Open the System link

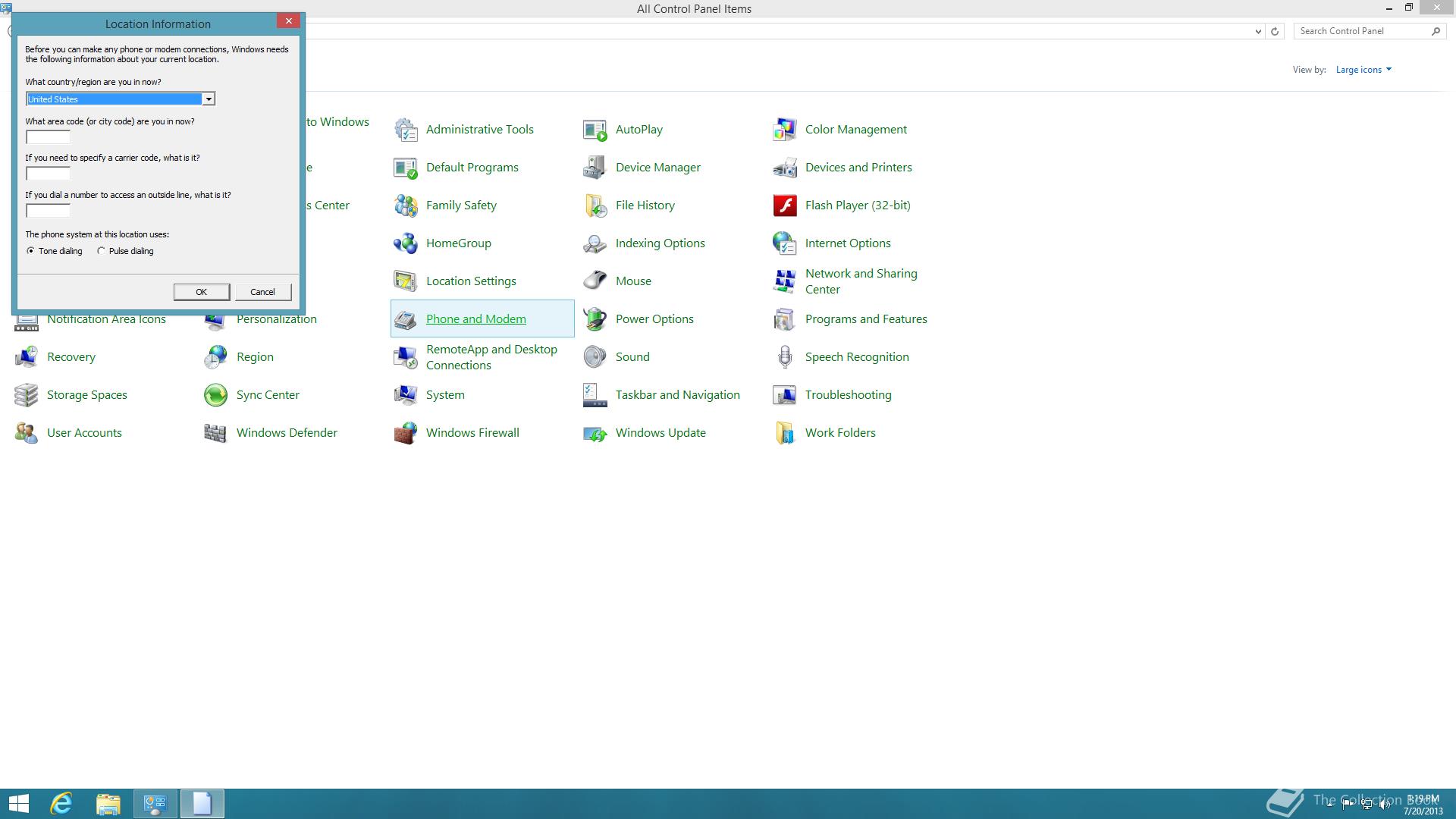(x=445, y=395)
